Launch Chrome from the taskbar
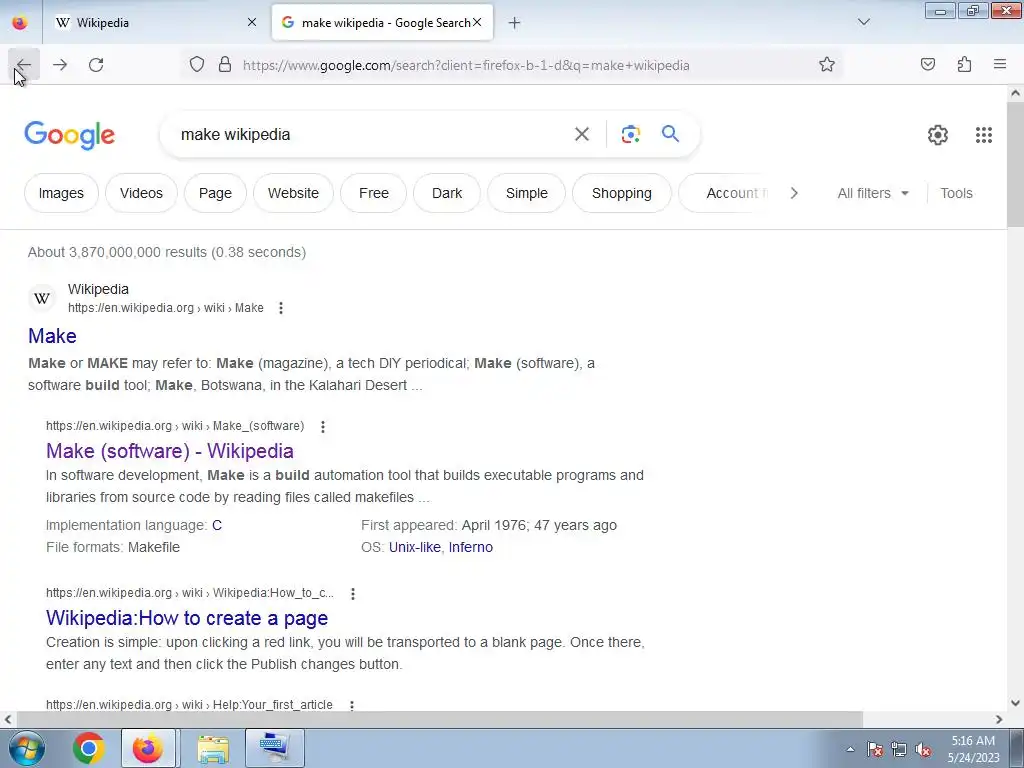 pos(88,748)
